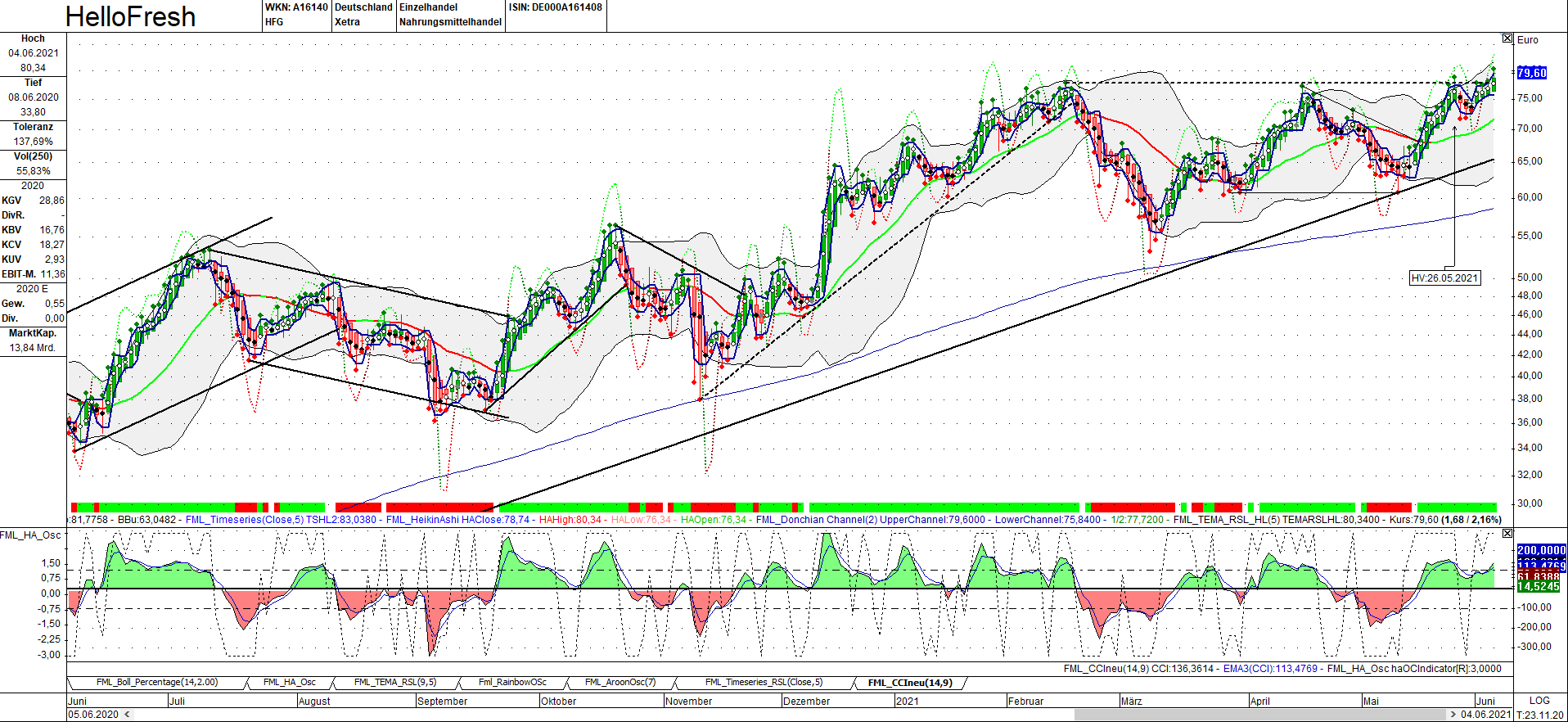Viewport: 1568px width, 722px height.
Task: Select the FML_HA_Osc indicator tab
Action: (289, 683)
